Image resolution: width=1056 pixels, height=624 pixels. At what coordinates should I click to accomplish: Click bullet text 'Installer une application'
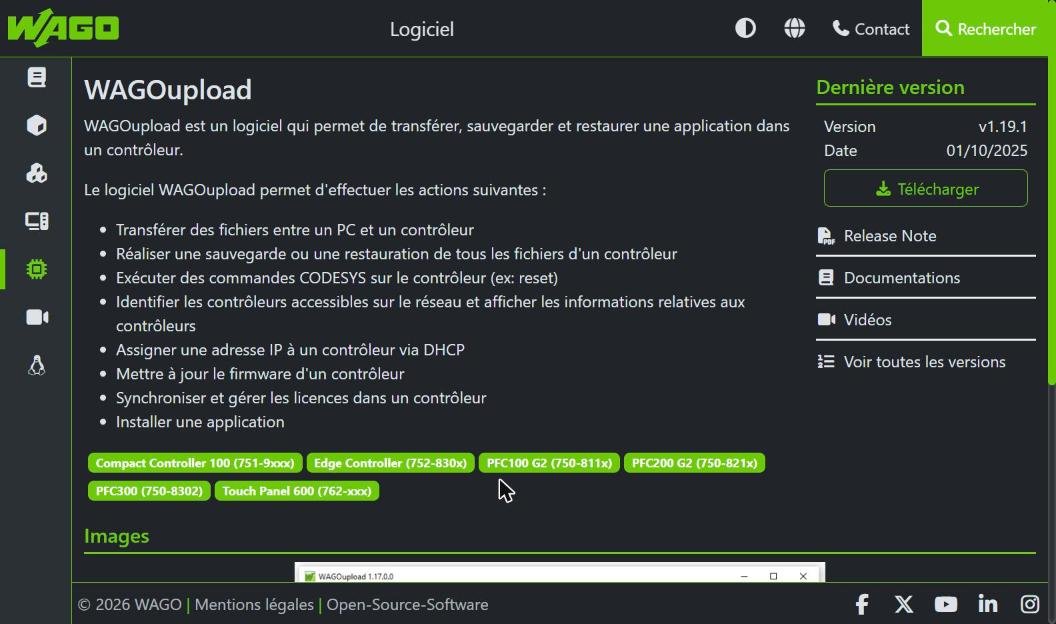[200, 422]
